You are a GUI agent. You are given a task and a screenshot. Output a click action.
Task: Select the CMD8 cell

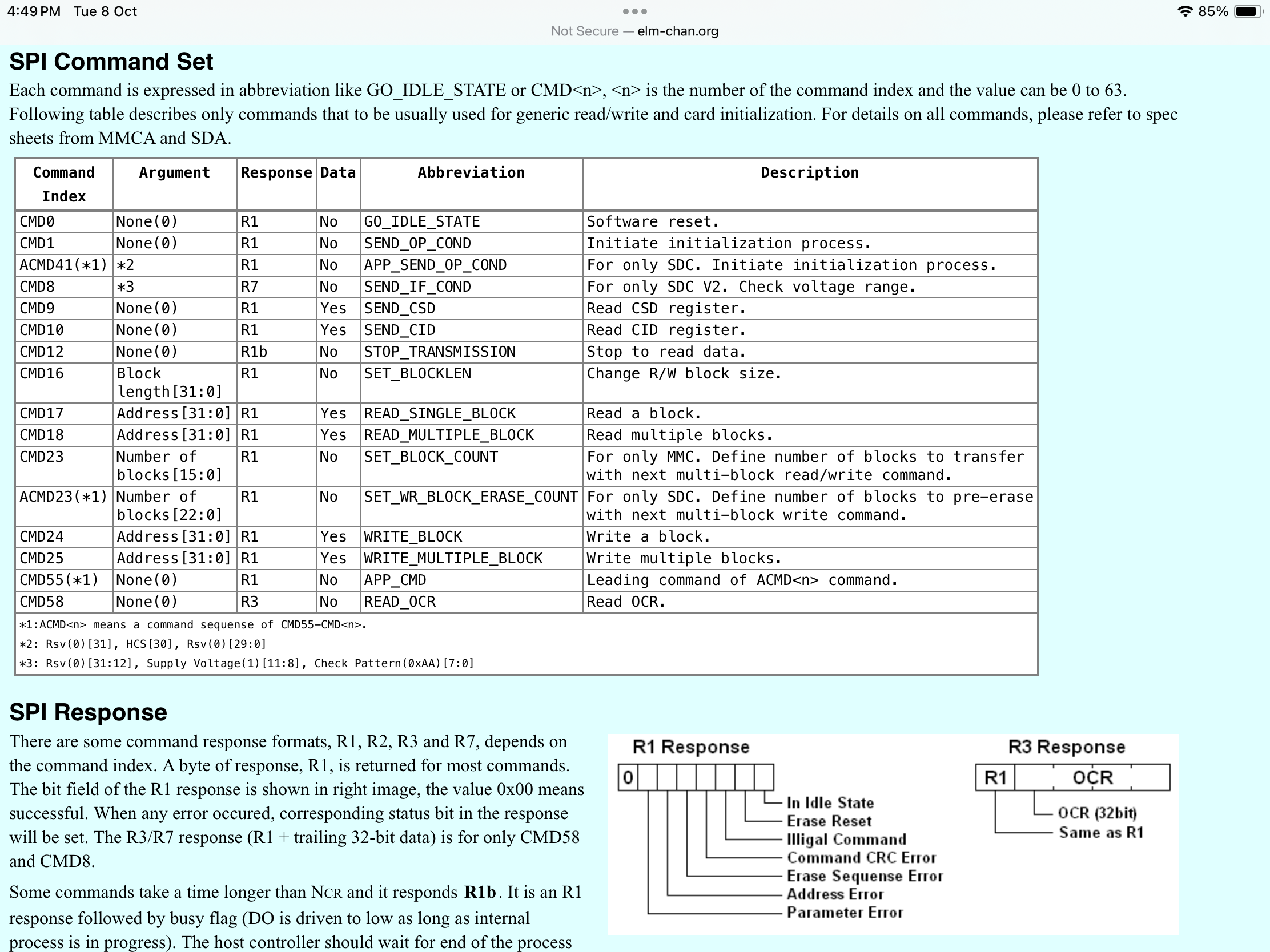click(65, 287)
